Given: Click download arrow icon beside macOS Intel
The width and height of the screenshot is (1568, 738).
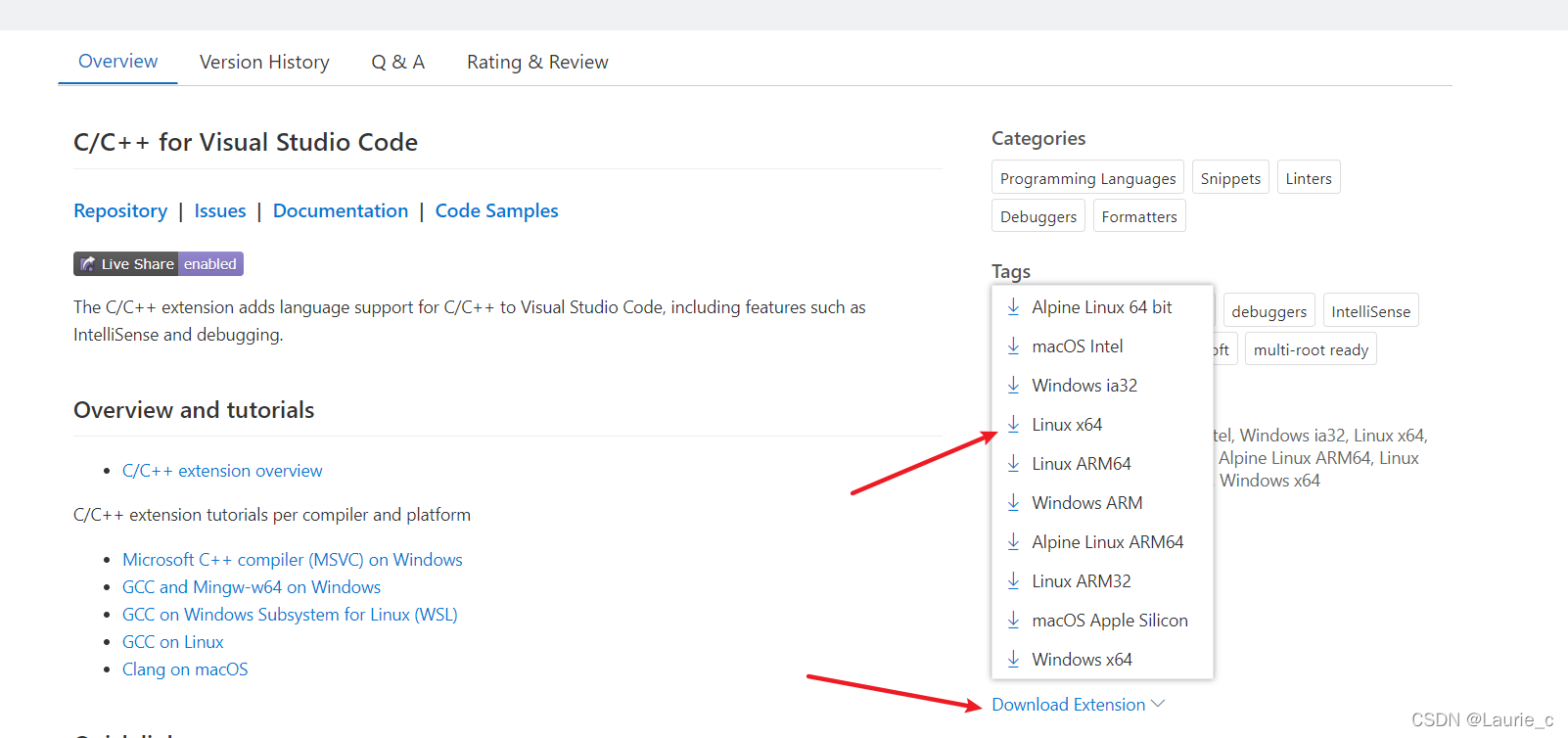Looking at the screenshot, I should point(1013,346).
